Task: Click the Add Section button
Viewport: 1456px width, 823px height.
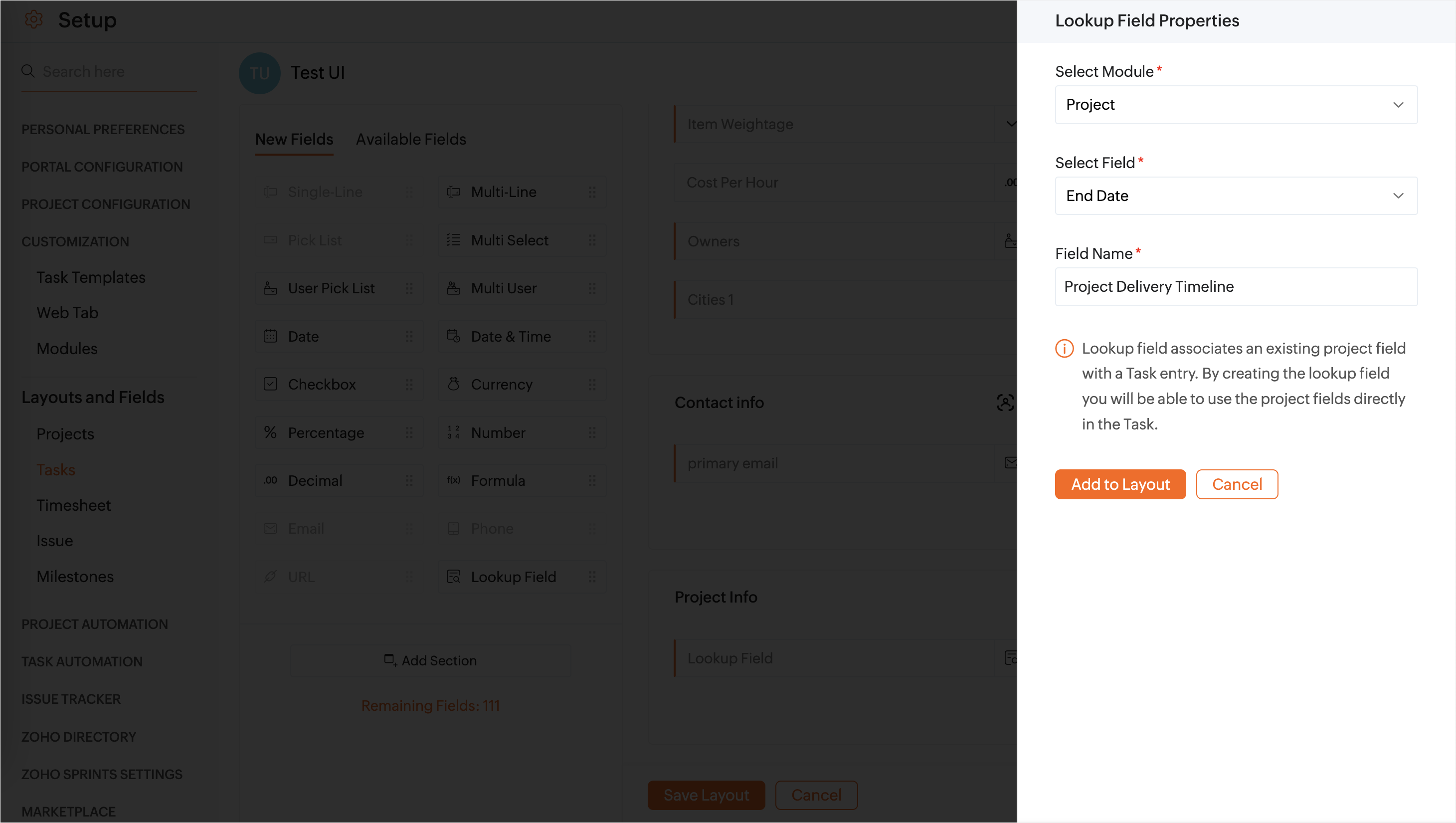Action: tap(430, 660)
